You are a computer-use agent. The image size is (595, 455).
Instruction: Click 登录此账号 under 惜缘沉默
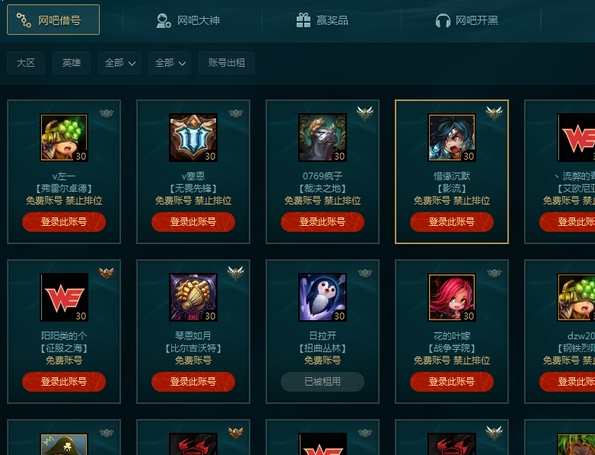click(452, 222)
